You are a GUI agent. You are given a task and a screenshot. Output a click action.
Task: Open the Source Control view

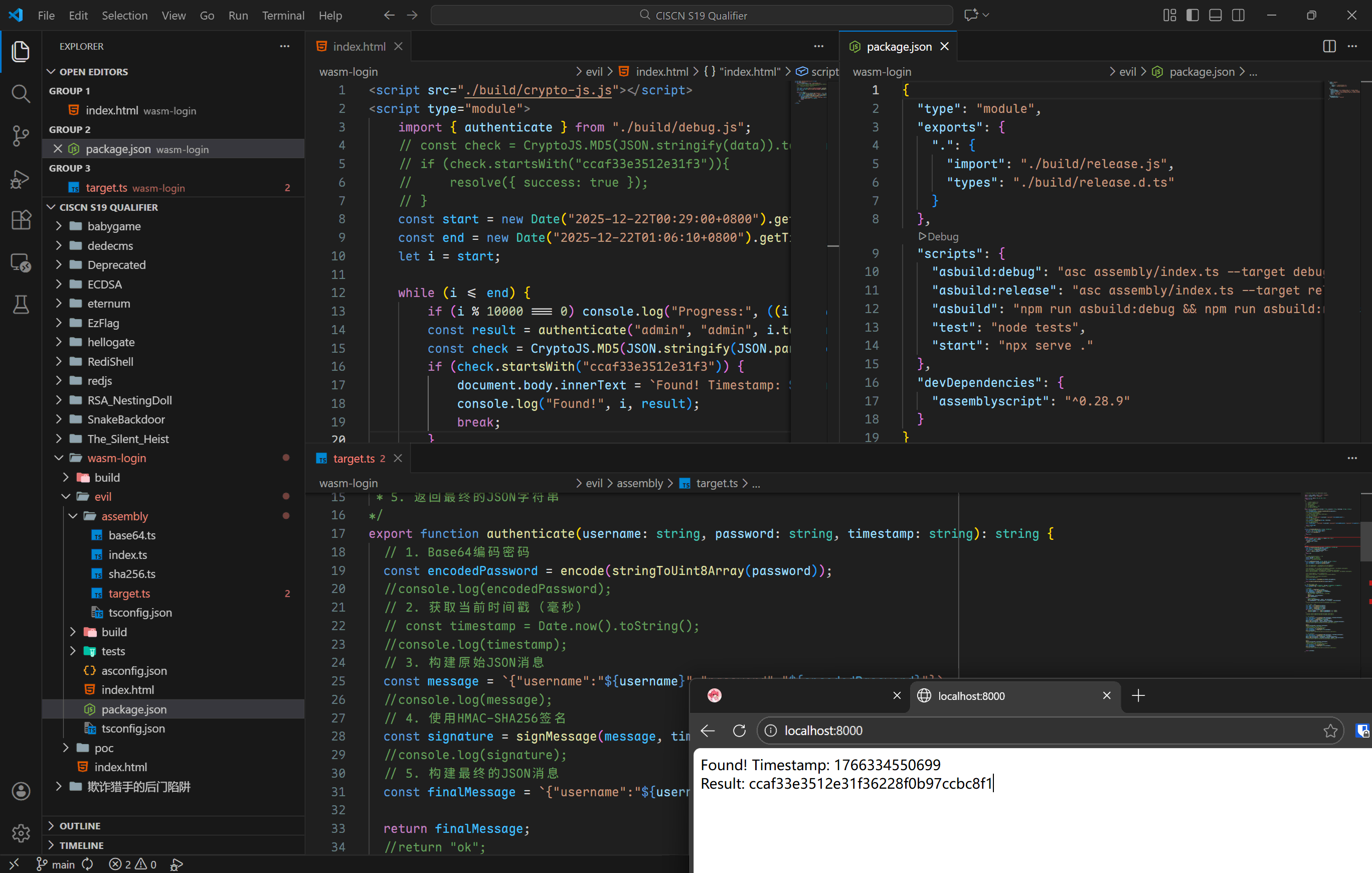21,135
